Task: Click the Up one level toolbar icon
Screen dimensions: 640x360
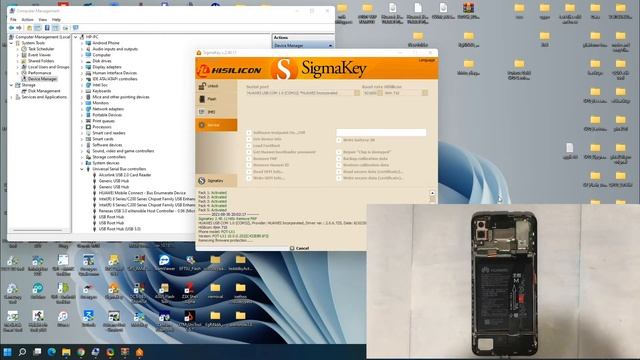Action: [x=29, y=28]
